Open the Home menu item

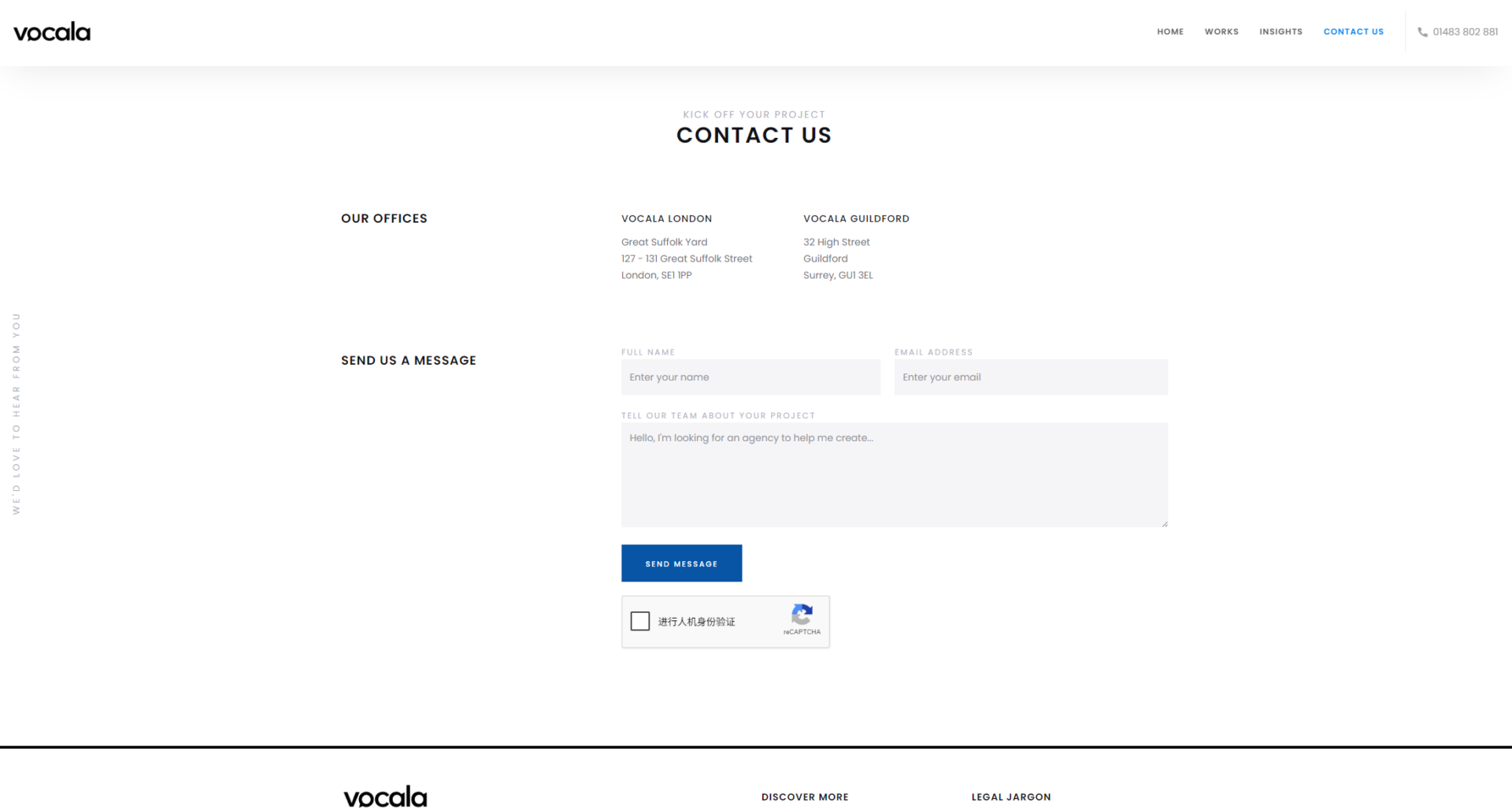coord(1170,32)
